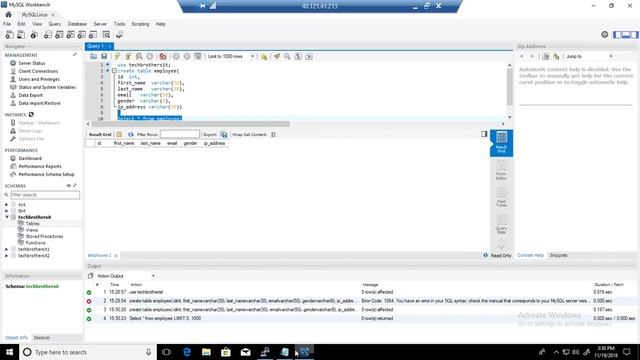Screen dimensions: 640x360
Task: Collapse the create table code fold
Action: pos(114,71)
